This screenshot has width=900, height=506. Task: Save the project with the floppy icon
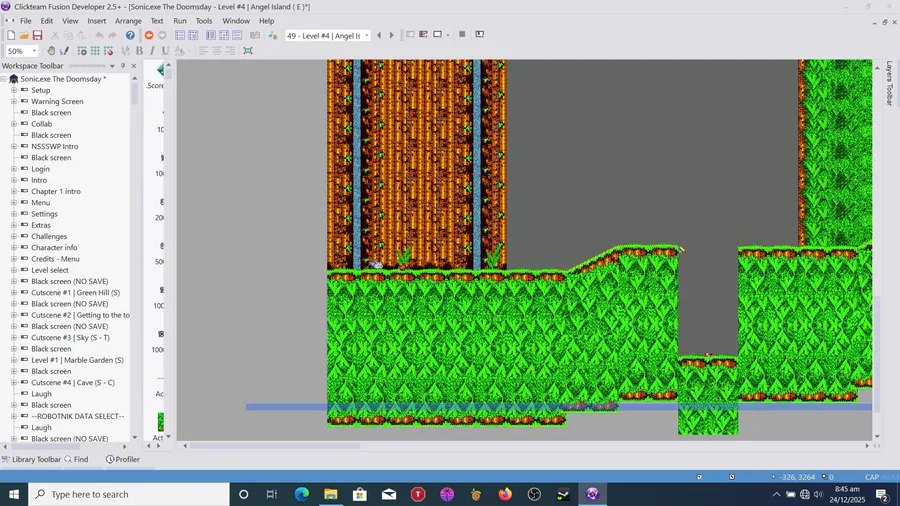coord(37,36)
